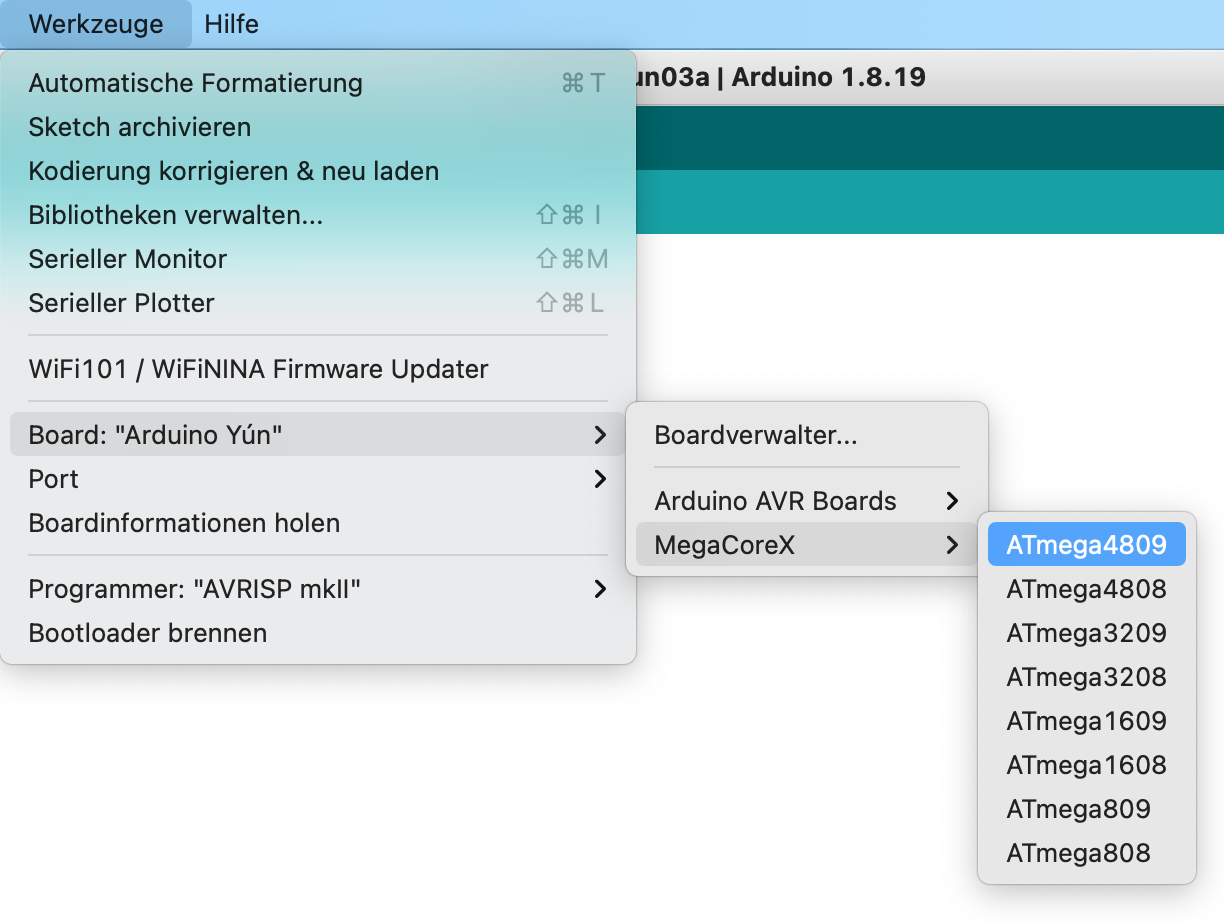Open Boardverwalter...
The height and width of the screenshot is (922, 1224).
(x=807, y=435)
